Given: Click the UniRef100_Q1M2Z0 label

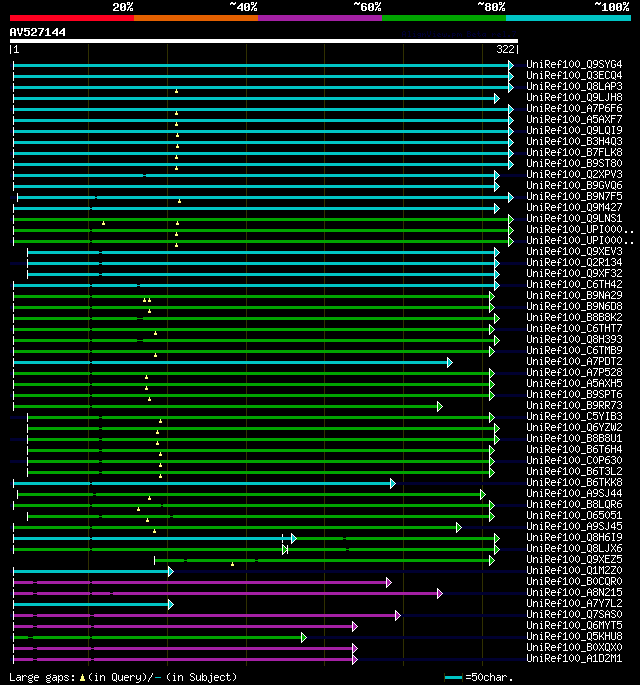Looking at the screenshot, I should tap(574, 570).
